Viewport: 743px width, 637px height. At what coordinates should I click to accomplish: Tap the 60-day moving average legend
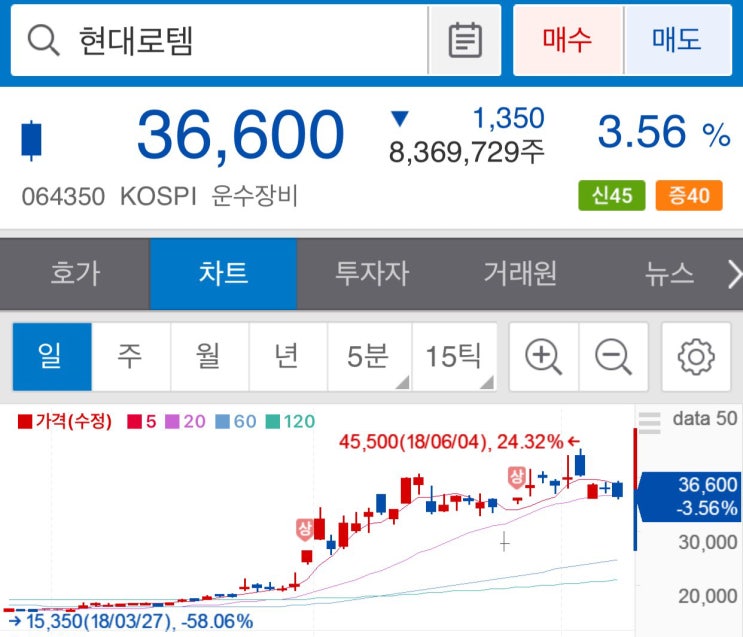[236, 421]
